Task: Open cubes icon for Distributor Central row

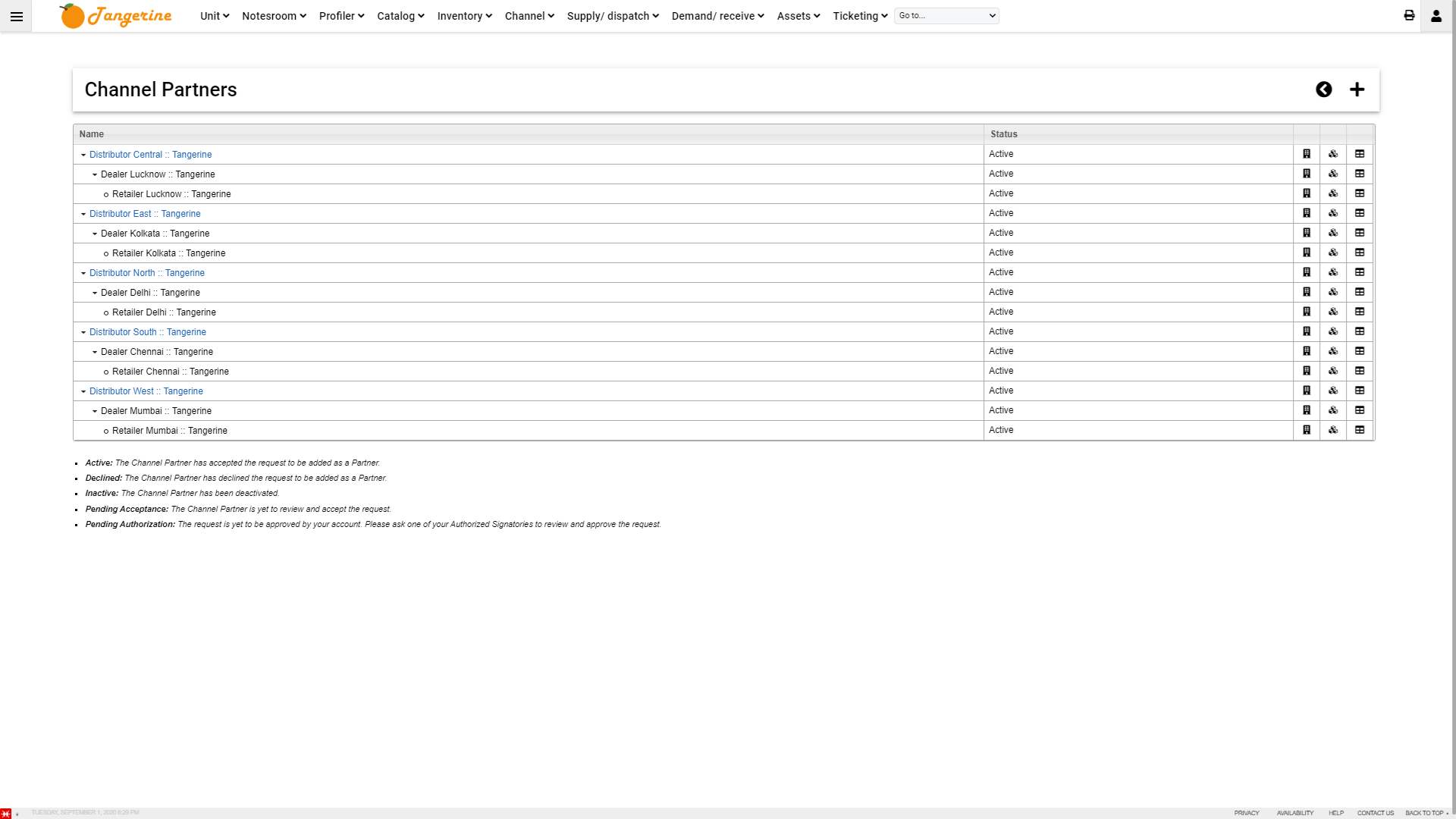Action: pos(1333,154)
